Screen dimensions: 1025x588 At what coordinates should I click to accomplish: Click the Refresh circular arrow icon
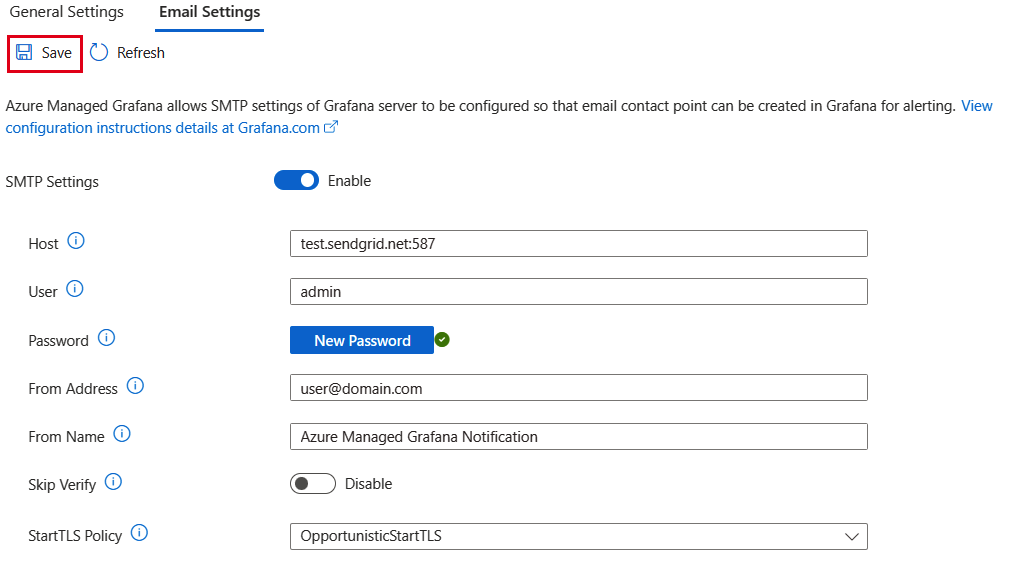(98, 53)
